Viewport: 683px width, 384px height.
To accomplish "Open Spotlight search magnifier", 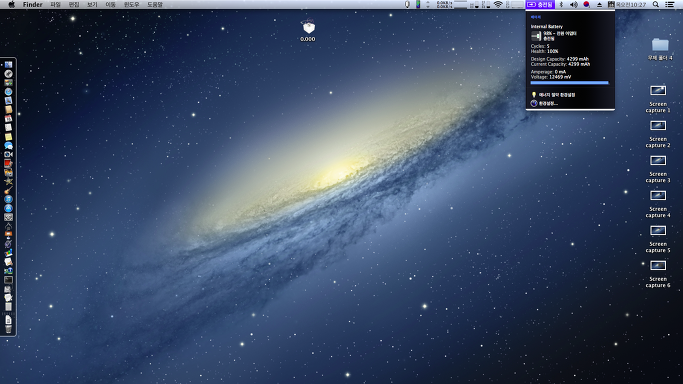I will coord(656,4).
